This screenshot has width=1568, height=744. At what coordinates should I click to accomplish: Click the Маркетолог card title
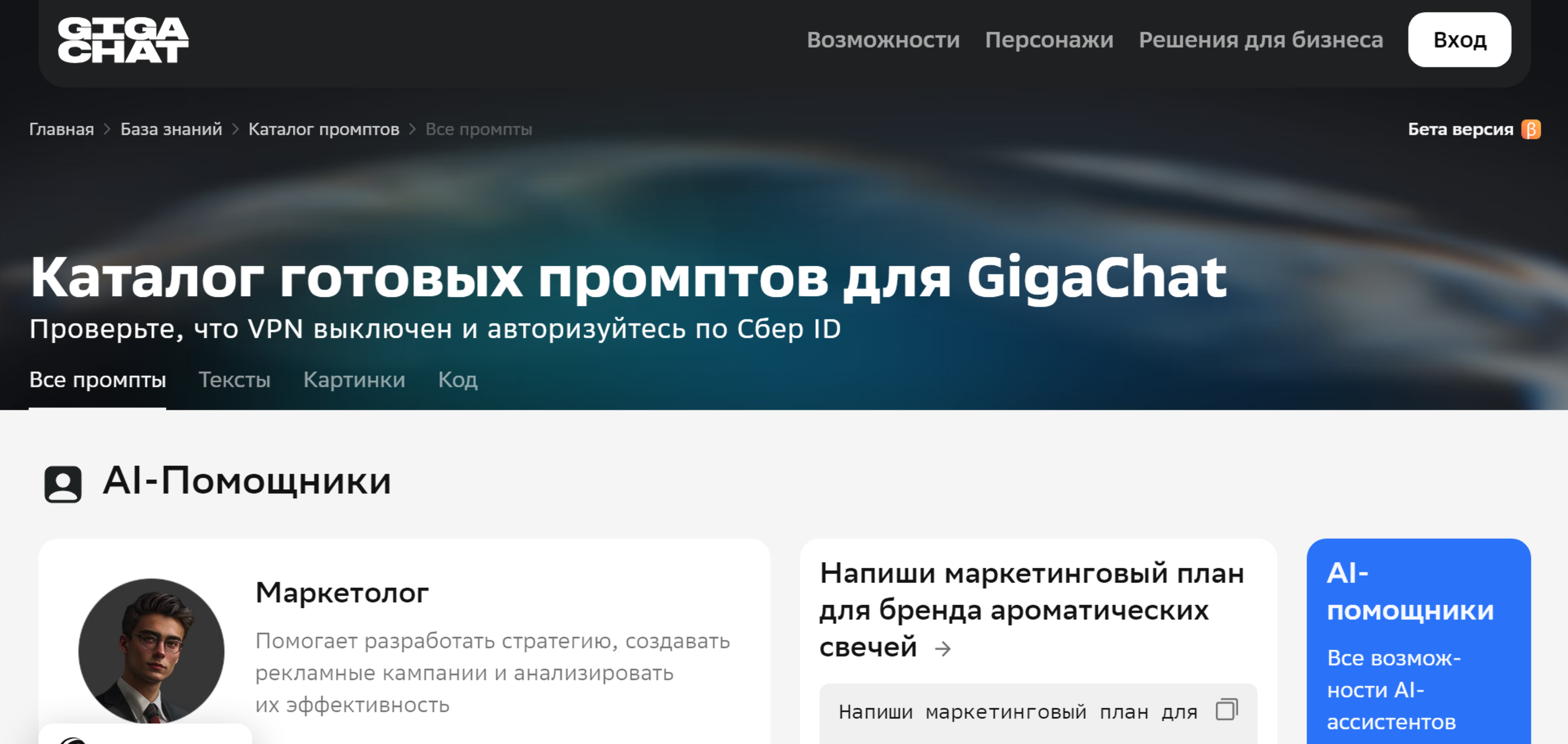point(342,593)
